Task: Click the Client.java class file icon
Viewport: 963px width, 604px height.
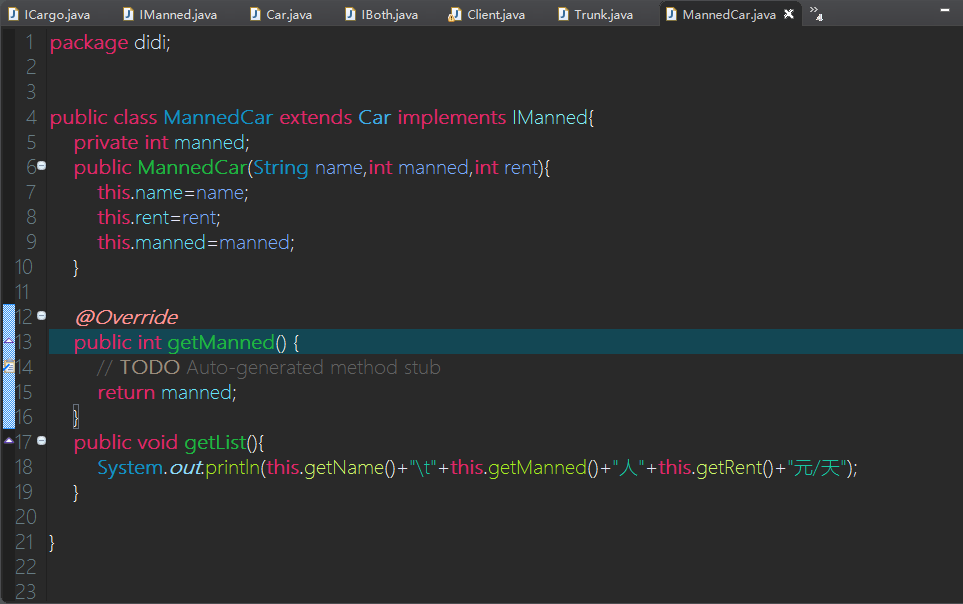Action: 455,15
